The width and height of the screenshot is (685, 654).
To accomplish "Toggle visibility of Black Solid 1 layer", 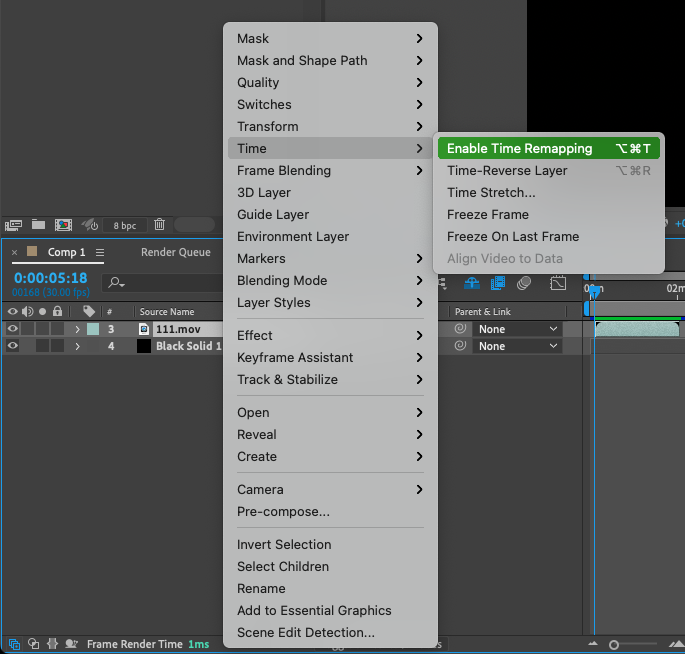I will pyautogui.click(x=13, y=346).
